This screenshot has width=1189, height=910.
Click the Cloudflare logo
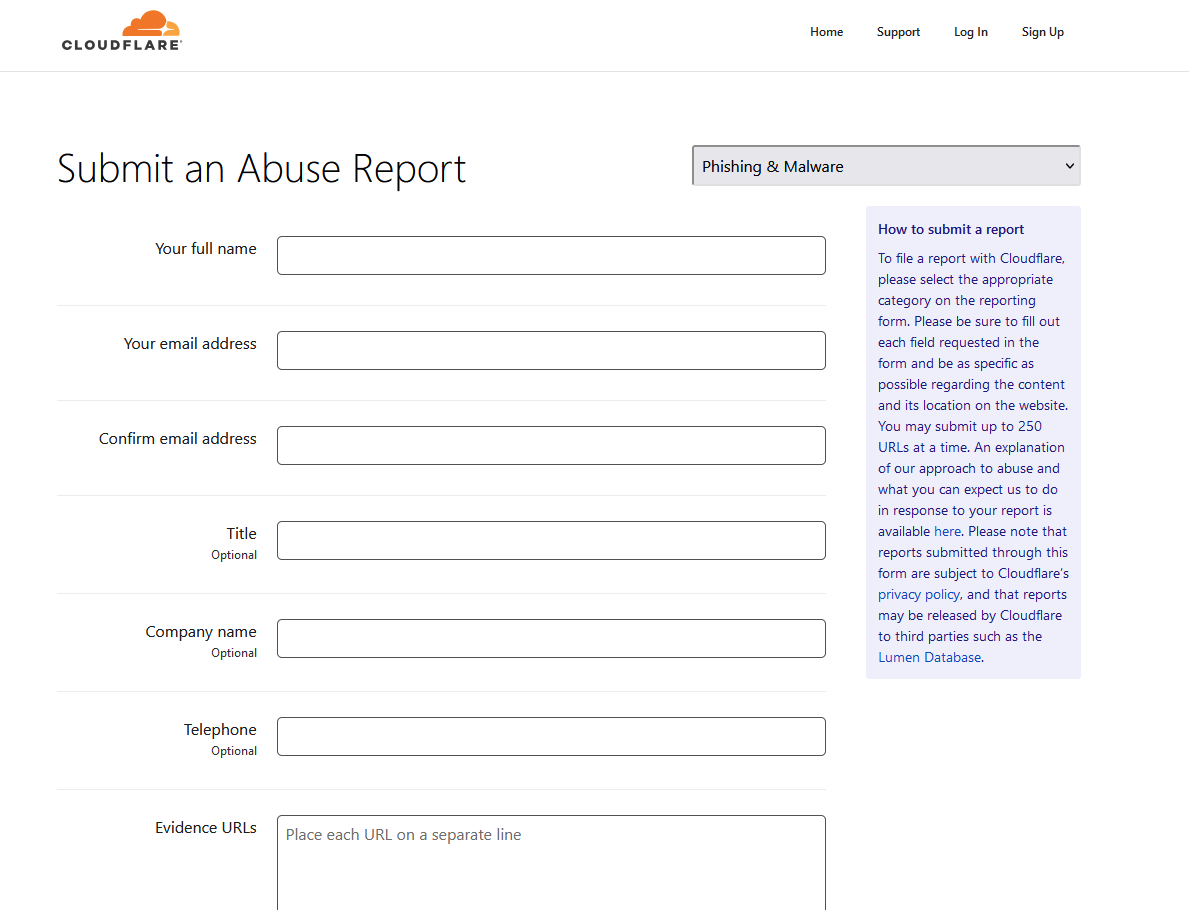(x=121, y=31)
